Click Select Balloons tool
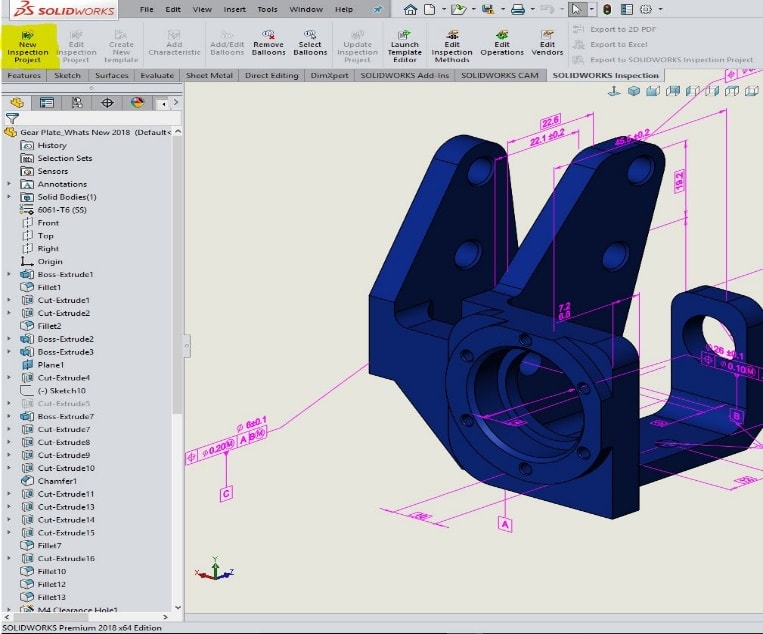The image size is (763, 634). (x=310, y=43)
